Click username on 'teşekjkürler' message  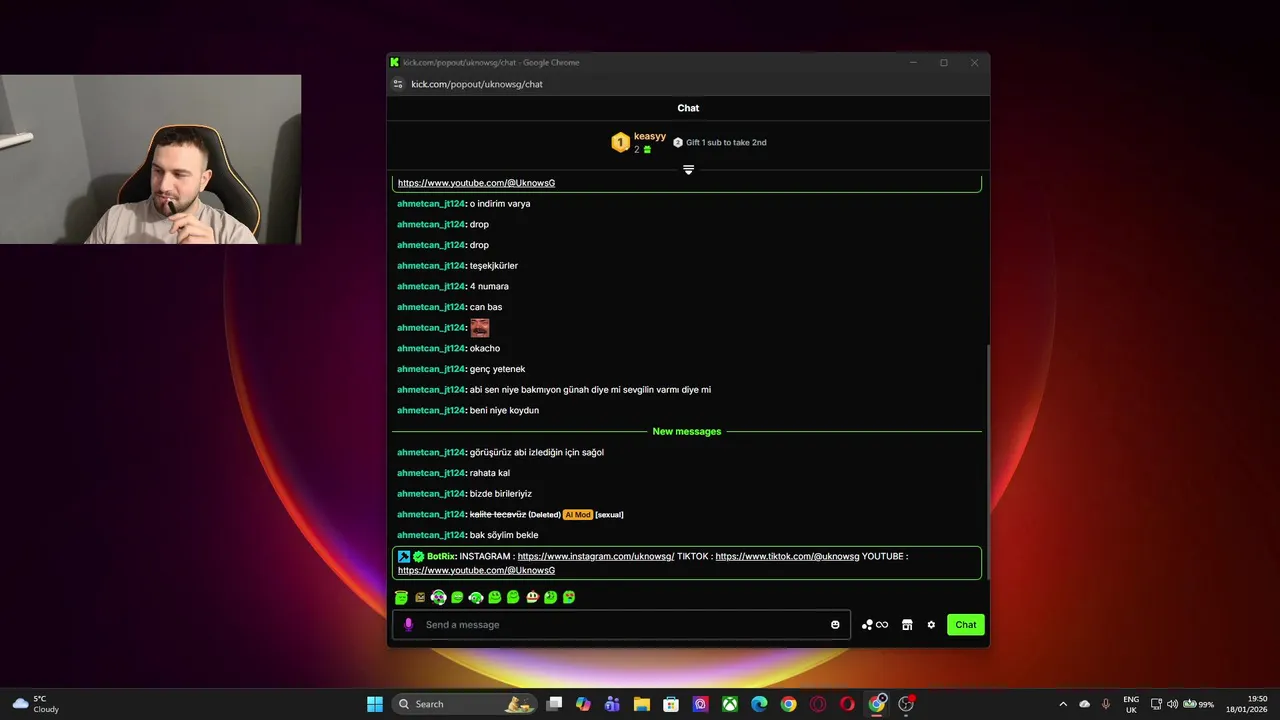pos(431,266)
